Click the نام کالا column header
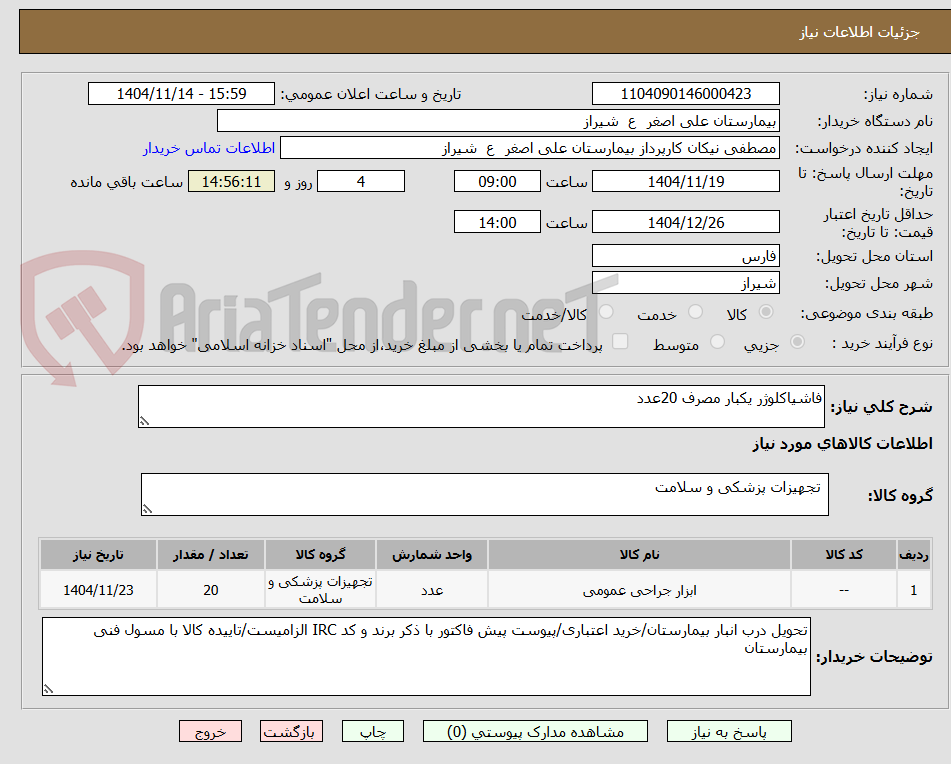This screenshot has height=764, width=951. (639, 555)
